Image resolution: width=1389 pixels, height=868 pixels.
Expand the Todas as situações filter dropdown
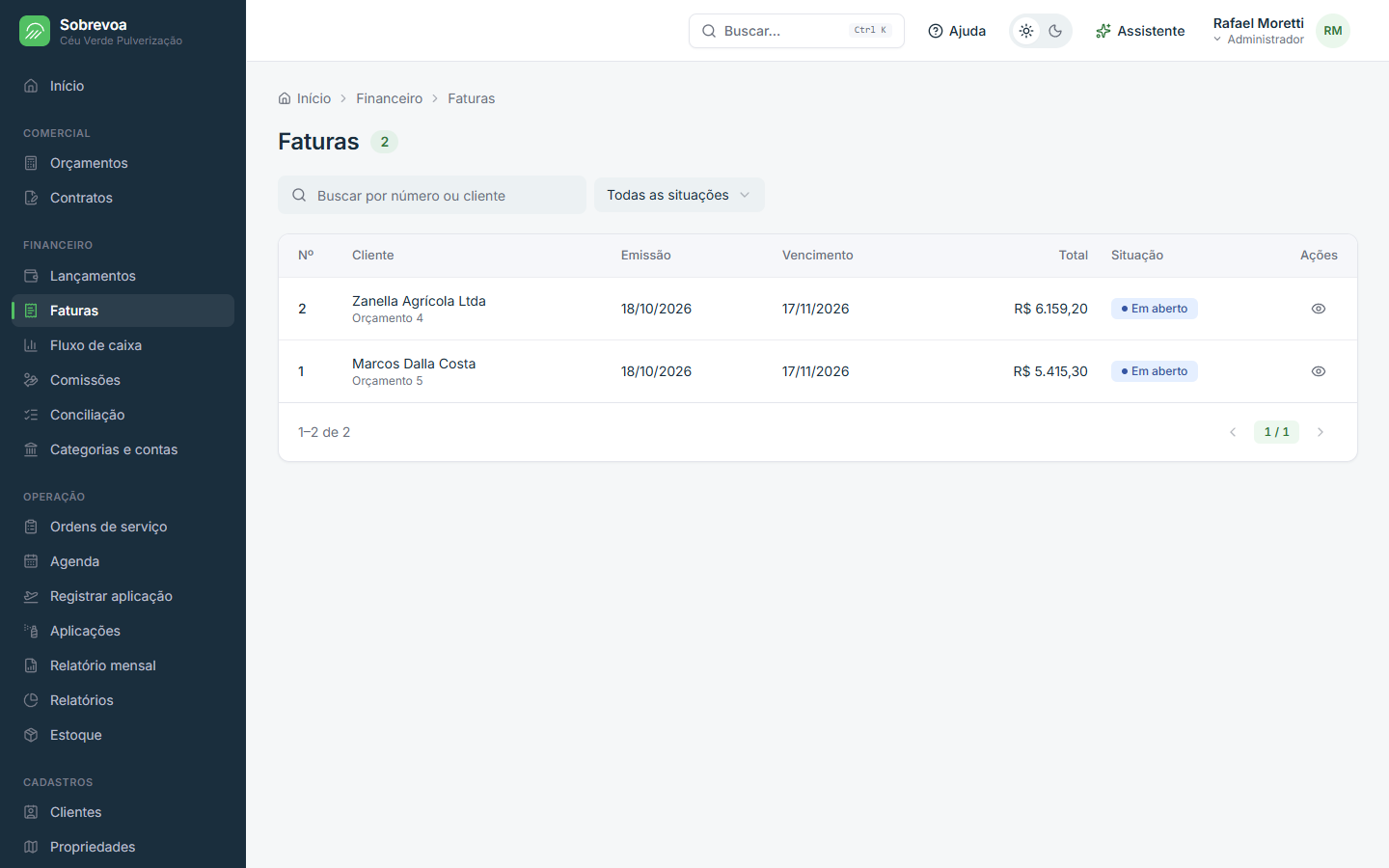pyautogui.click(x=679, y=195)
